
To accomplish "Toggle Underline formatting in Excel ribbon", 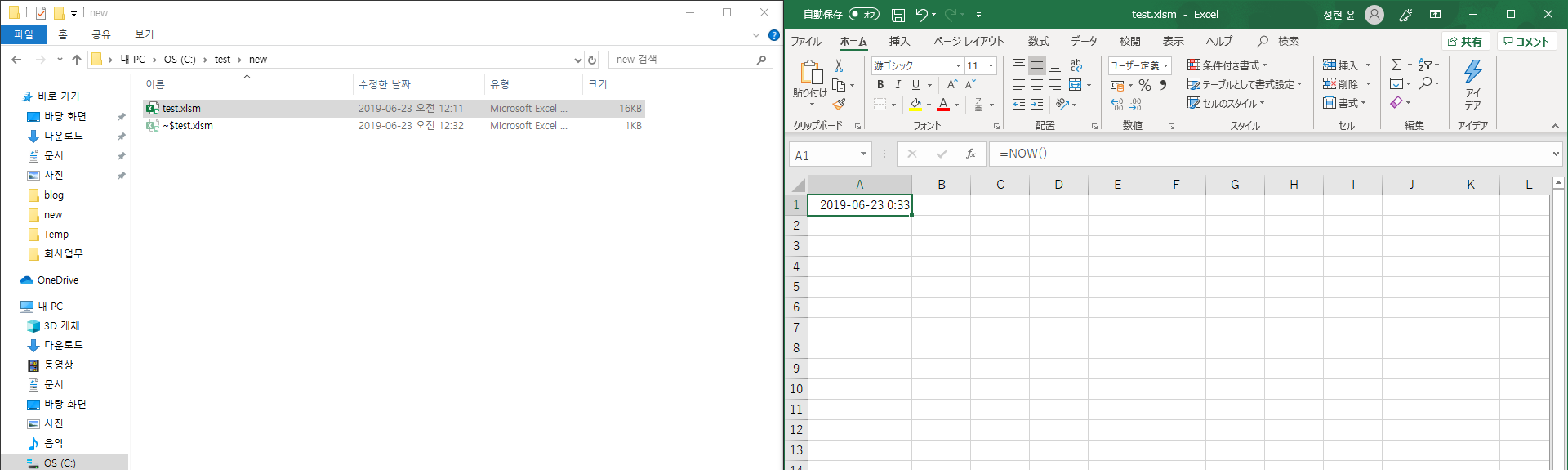I will (915, 85).
